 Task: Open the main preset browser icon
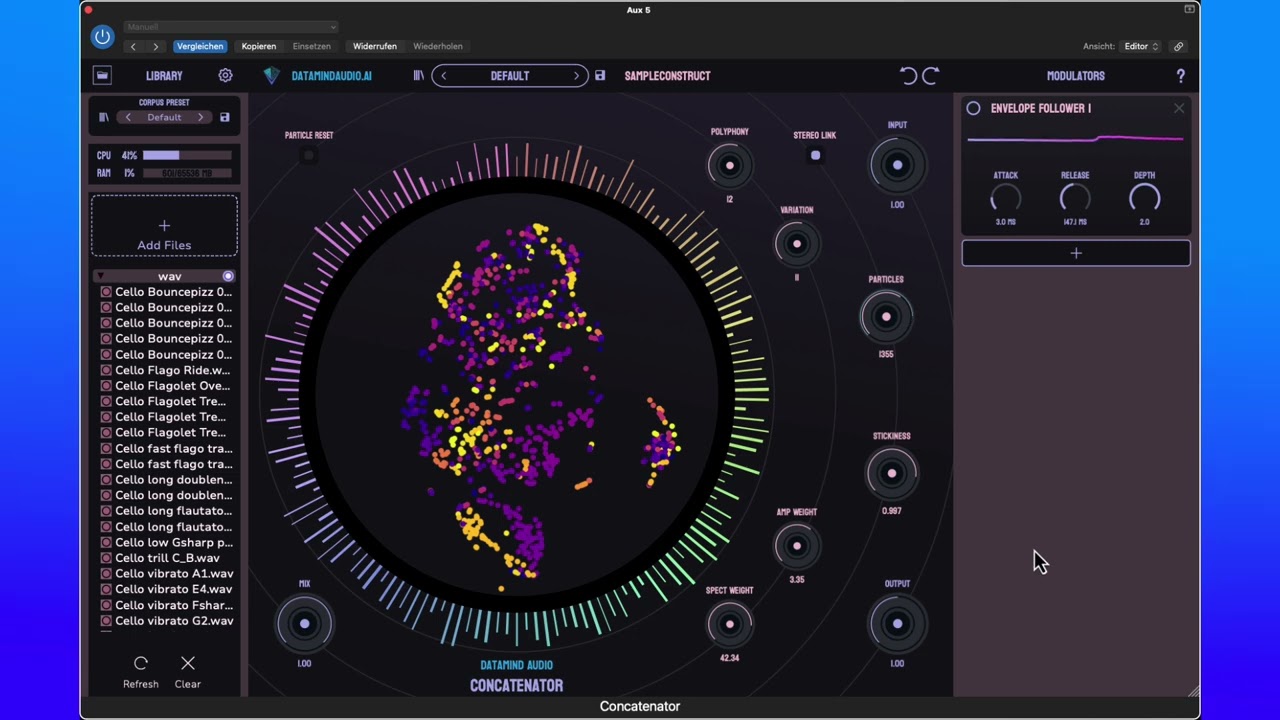pos(419,75)
